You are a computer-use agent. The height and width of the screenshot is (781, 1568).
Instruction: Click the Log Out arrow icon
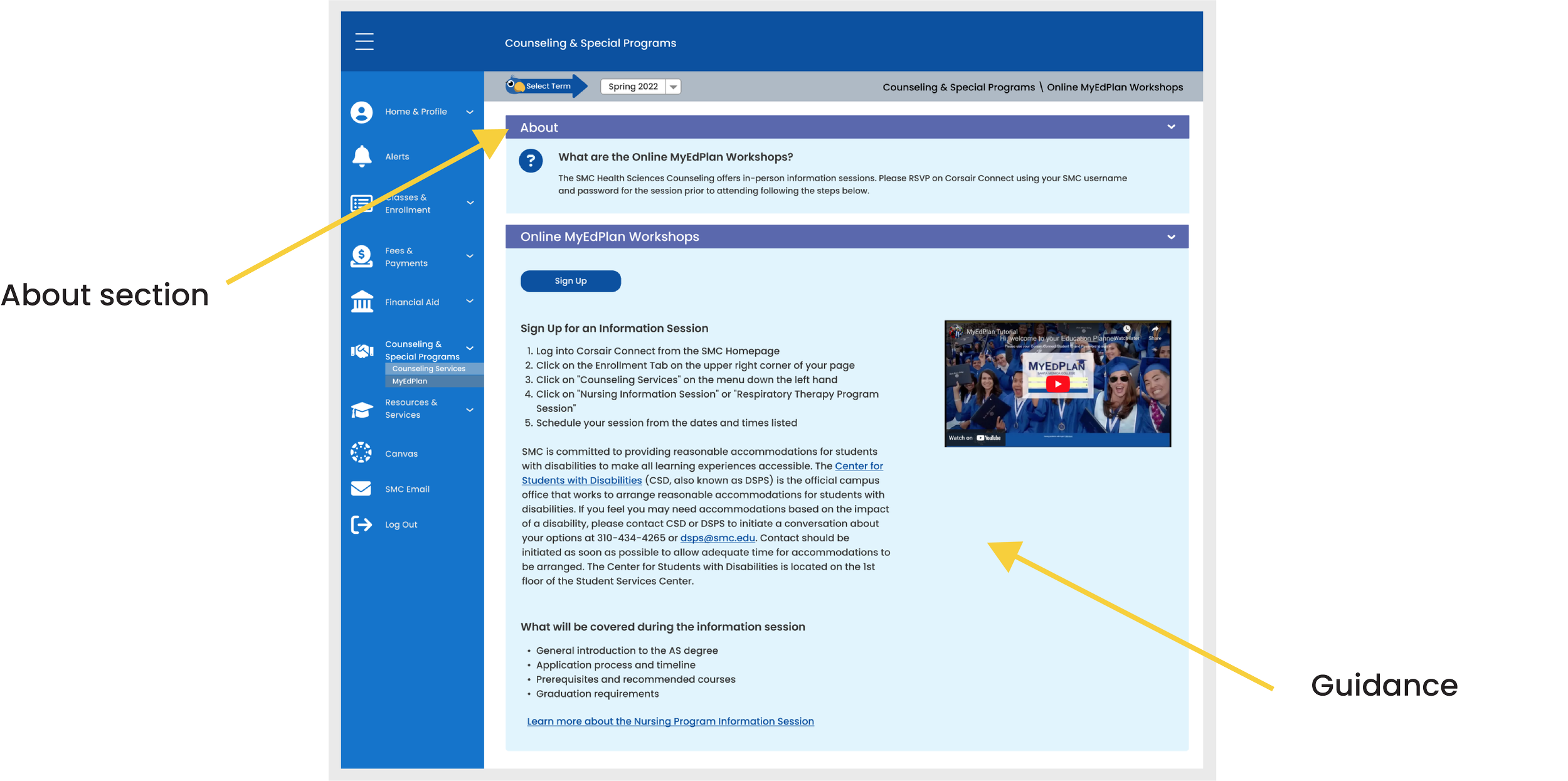(x=361, y=524)
